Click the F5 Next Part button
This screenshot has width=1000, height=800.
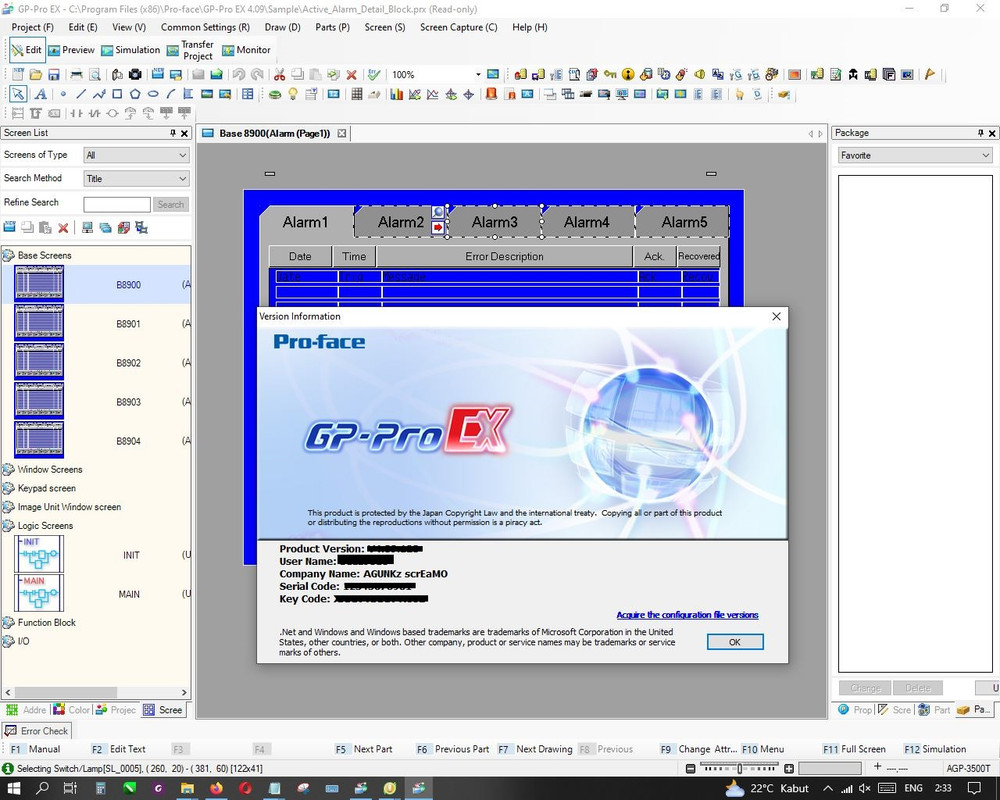364,749
